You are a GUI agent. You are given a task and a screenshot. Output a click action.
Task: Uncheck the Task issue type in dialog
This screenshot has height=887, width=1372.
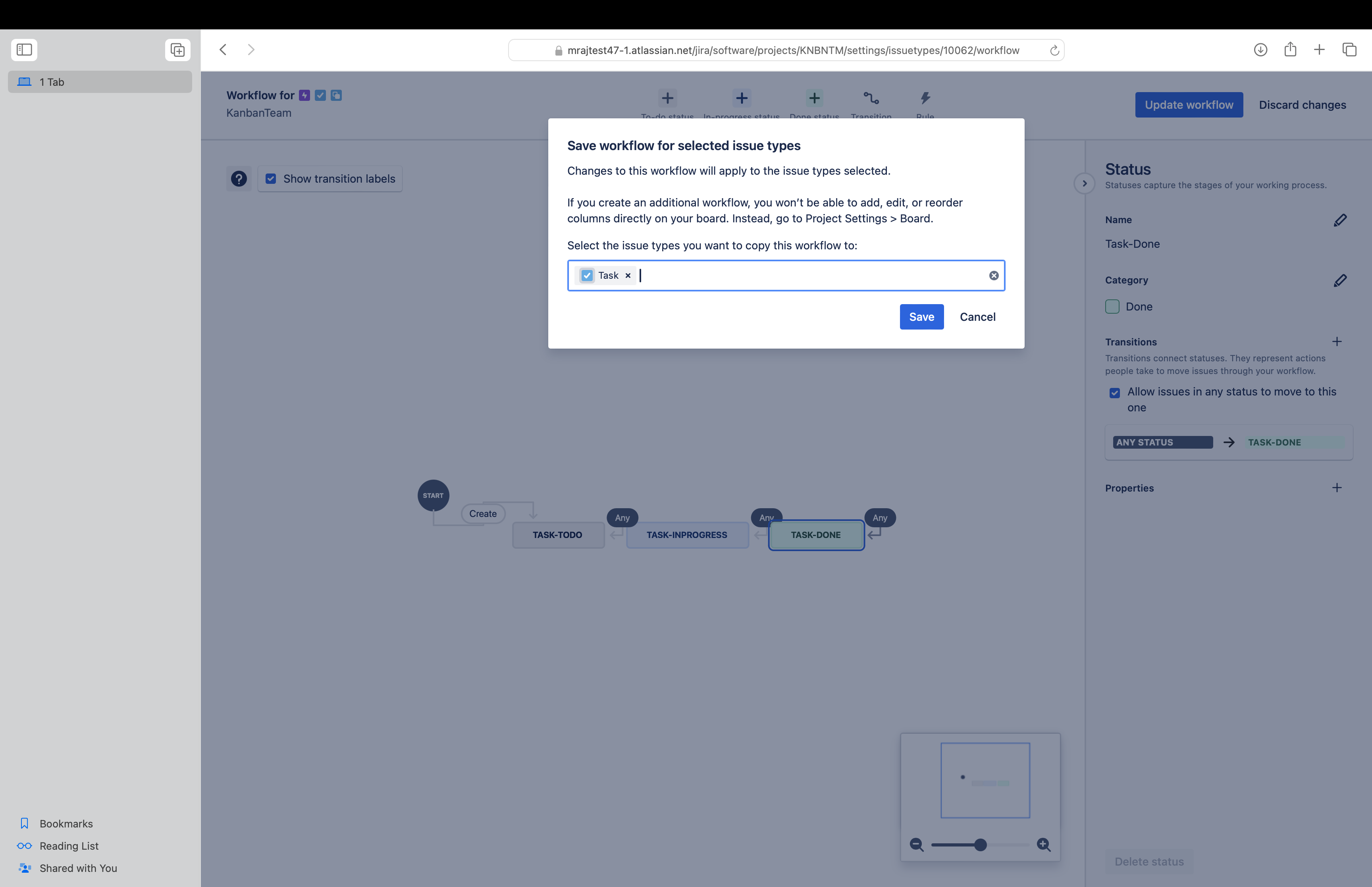pos(587,275)
